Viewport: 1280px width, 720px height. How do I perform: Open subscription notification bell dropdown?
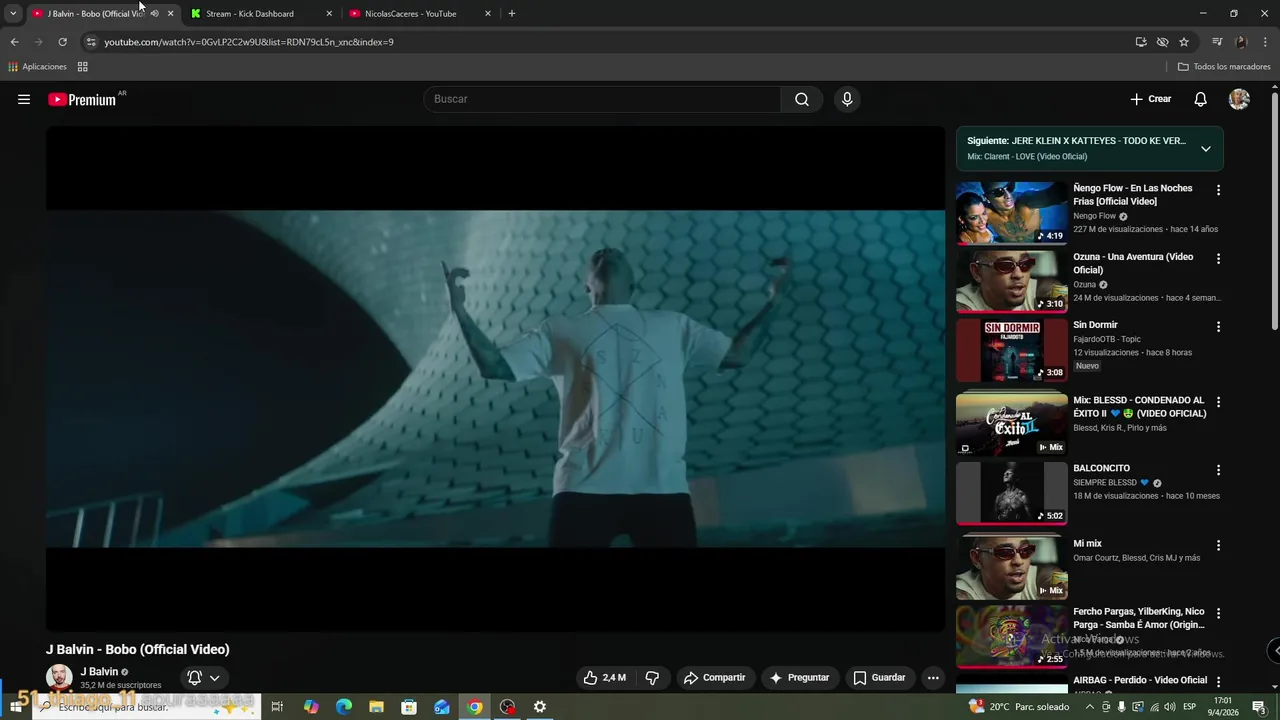(203, 678)
